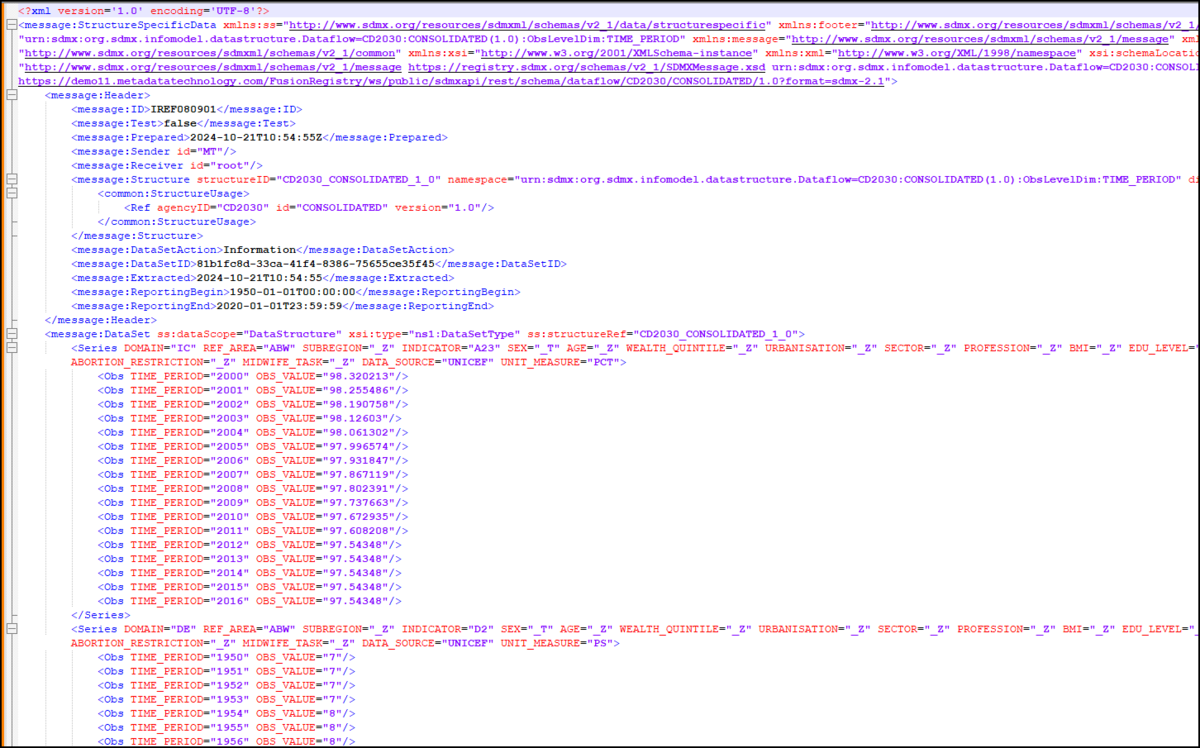Click the Obs row for TIME_PERIOD="2014"
The height and width of the screenshot is (748, 1200).
coord(250,571)
